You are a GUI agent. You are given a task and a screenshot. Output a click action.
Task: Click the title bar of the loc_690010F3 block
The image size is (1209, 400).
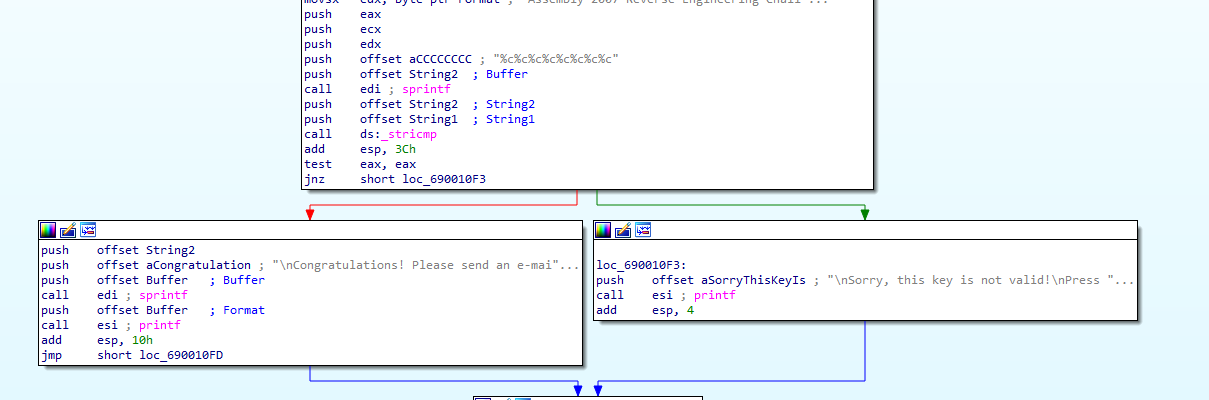click(x=890, y=230)
